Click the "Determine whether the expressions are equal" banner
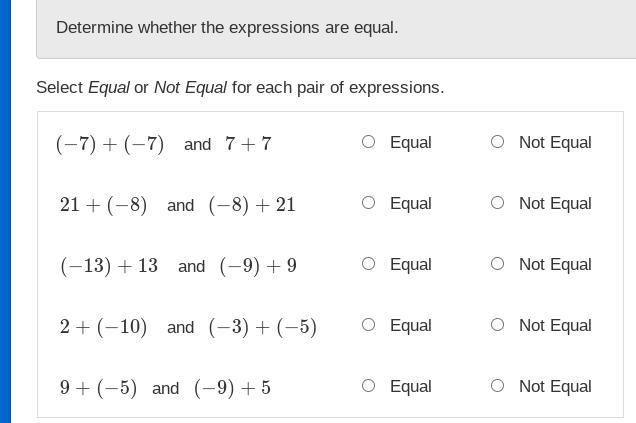The width and height of the screenshot is (636, 423). click(x=227, y=28)
